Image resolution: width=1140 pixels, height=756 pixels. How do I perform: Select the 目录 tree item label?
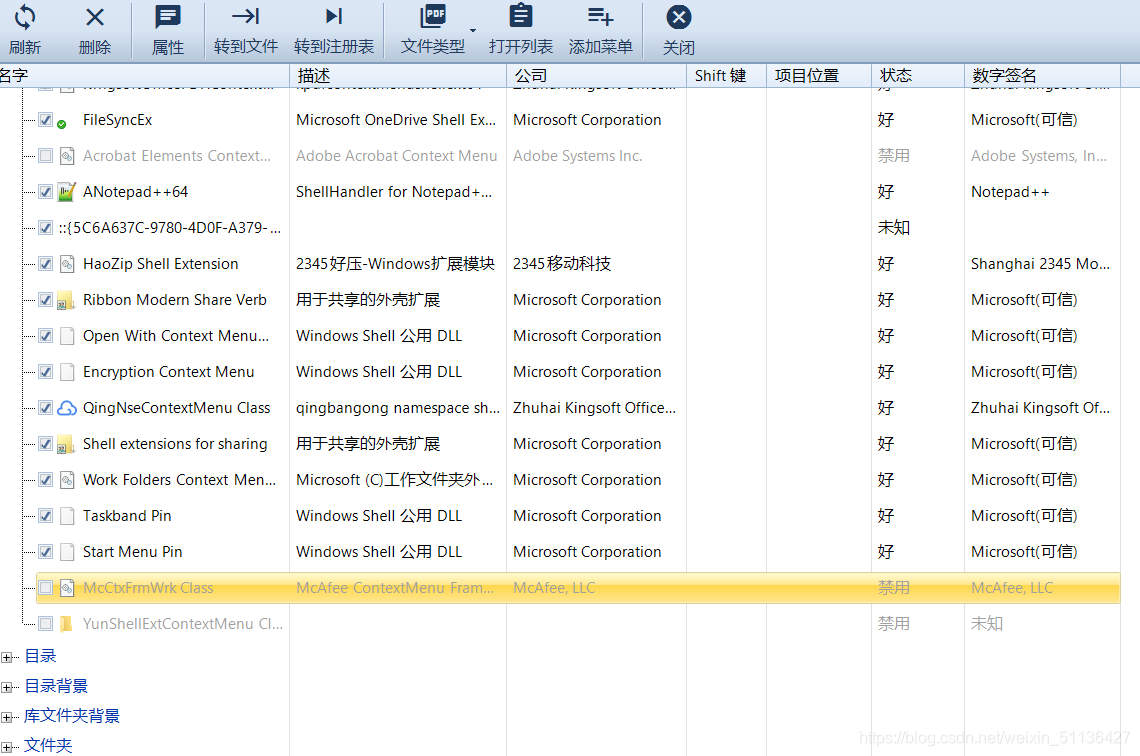click(x=40, y=656)
